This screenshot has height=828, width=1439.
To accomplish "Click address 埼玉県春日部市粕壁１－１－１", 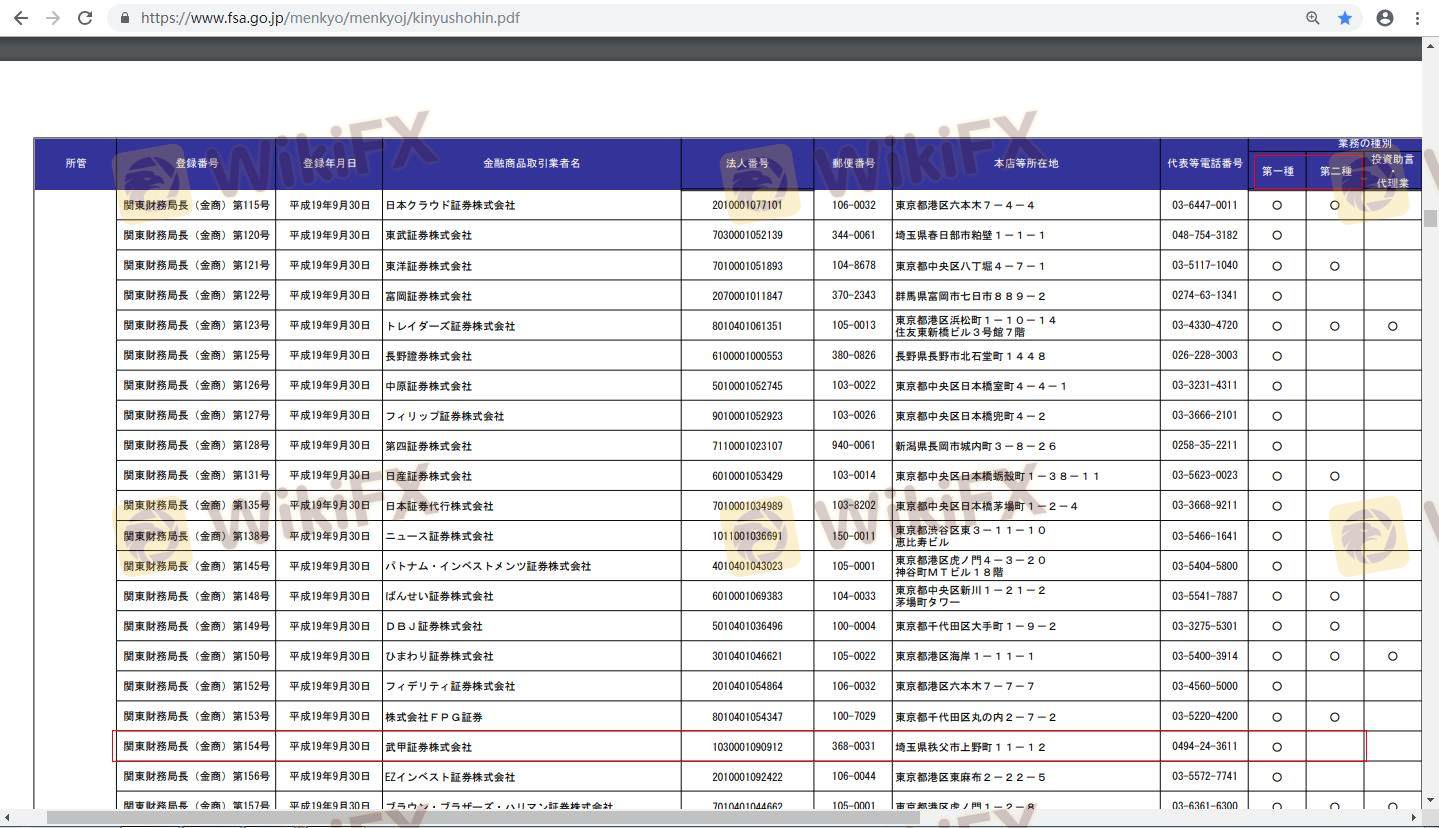I will [970, 236].
